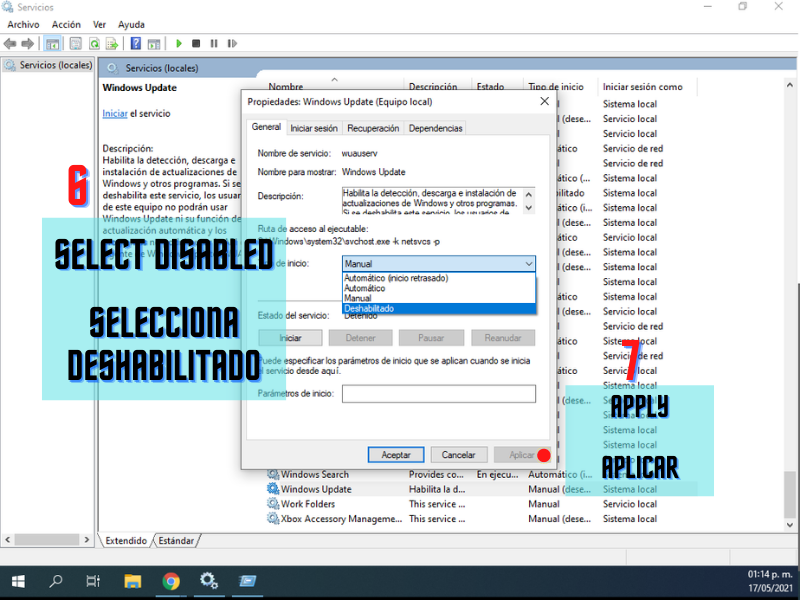Open the Ver menu
Screen dimensions: 800x600
pyautogui.click(x=99, y=24)
